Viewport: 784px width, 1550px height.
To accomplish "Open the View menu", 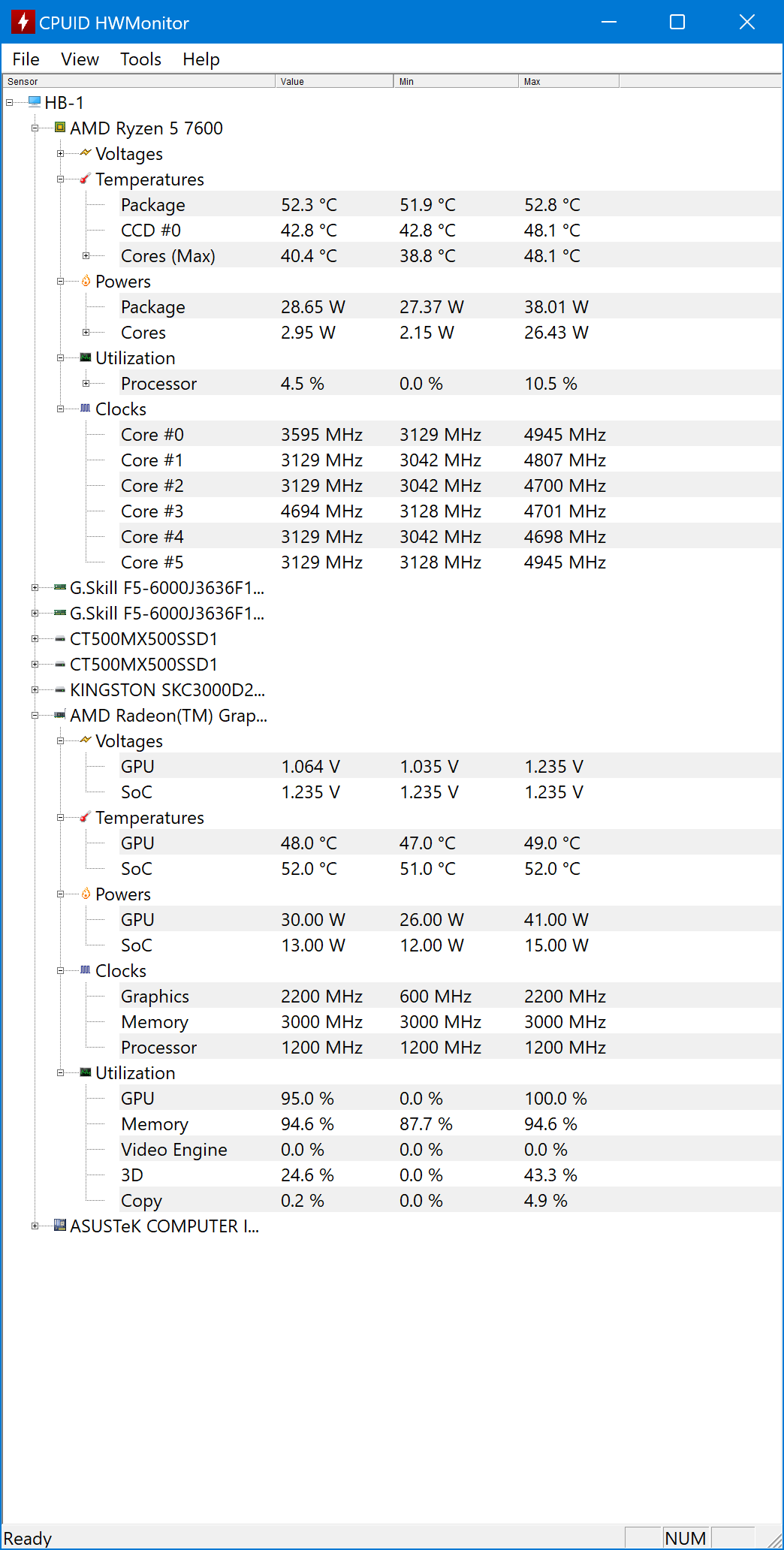I will tap(80, 59).
